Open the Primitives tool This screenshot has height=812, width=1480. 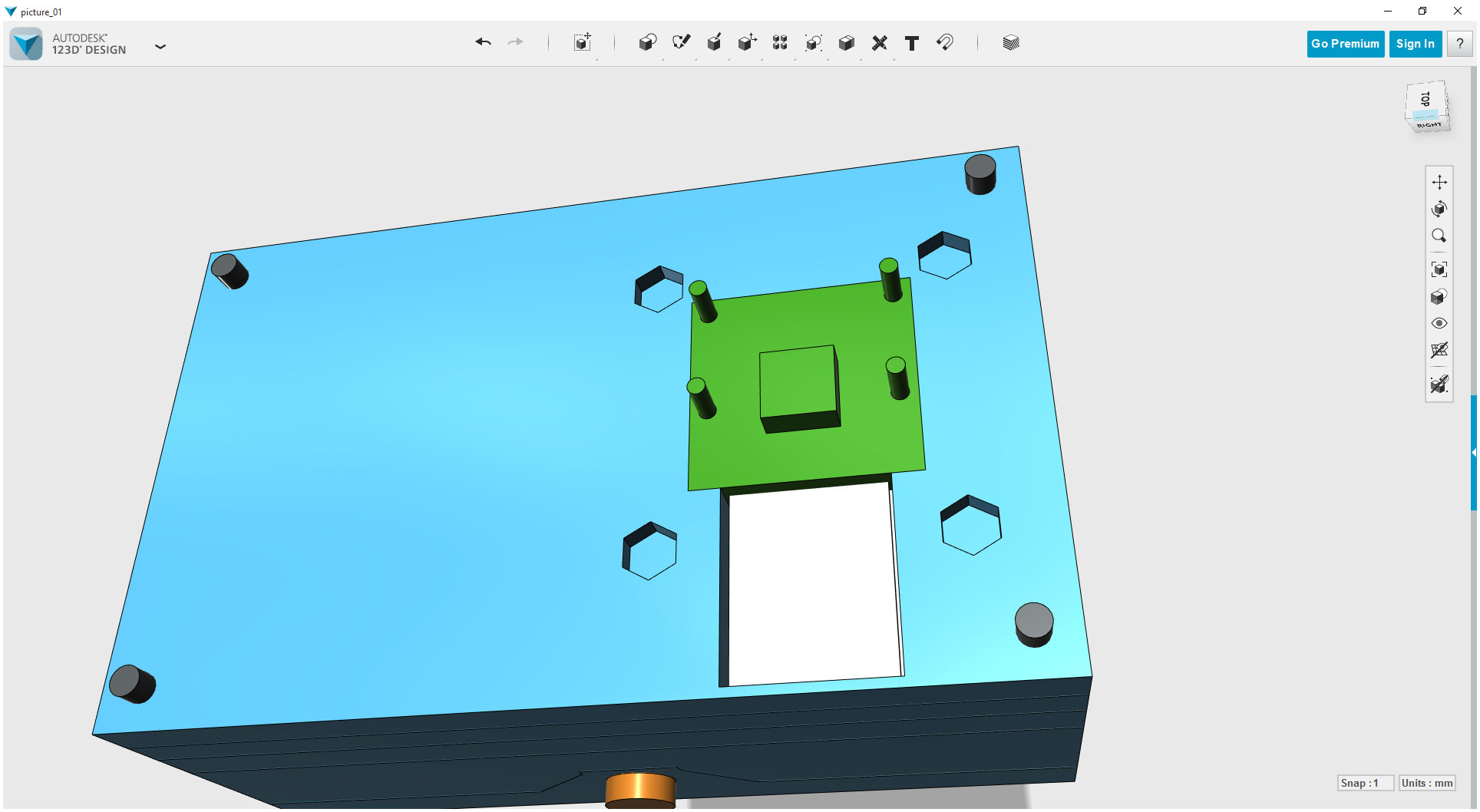pos(647,43)
